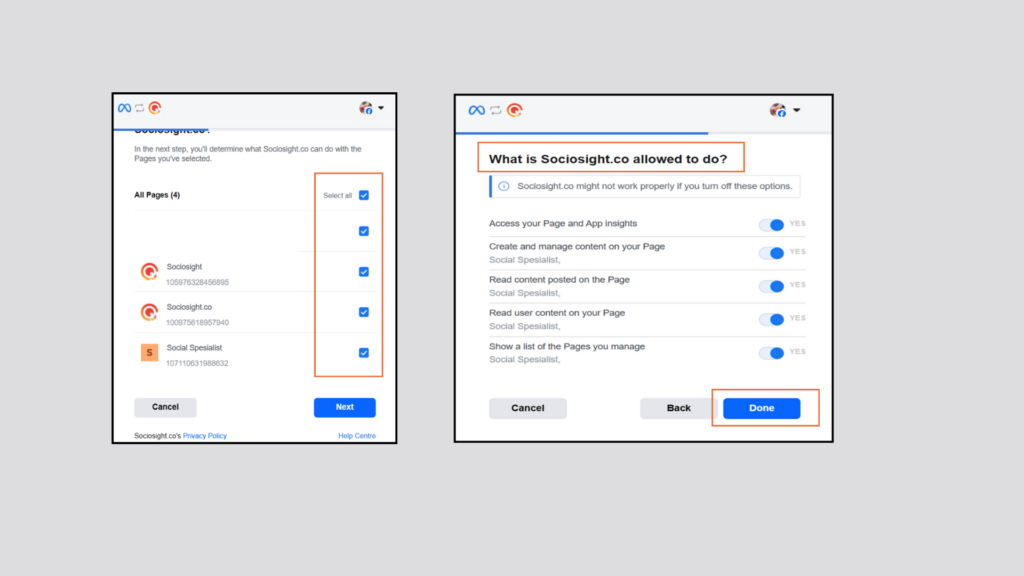This screenshot has height=576, width=1024.
Task: Click Cancel in the permissions dialog
Action: [x=528, y=408]
